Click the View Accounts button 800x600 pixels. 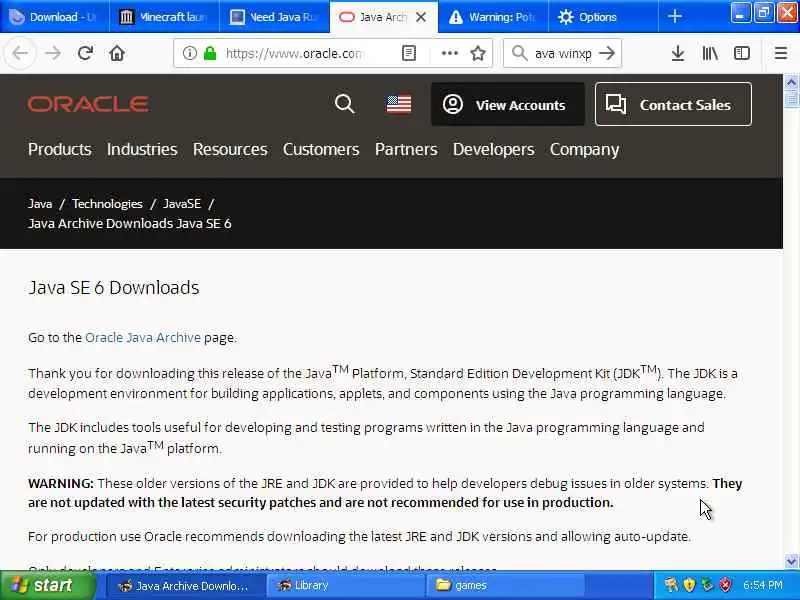point(508,104)
